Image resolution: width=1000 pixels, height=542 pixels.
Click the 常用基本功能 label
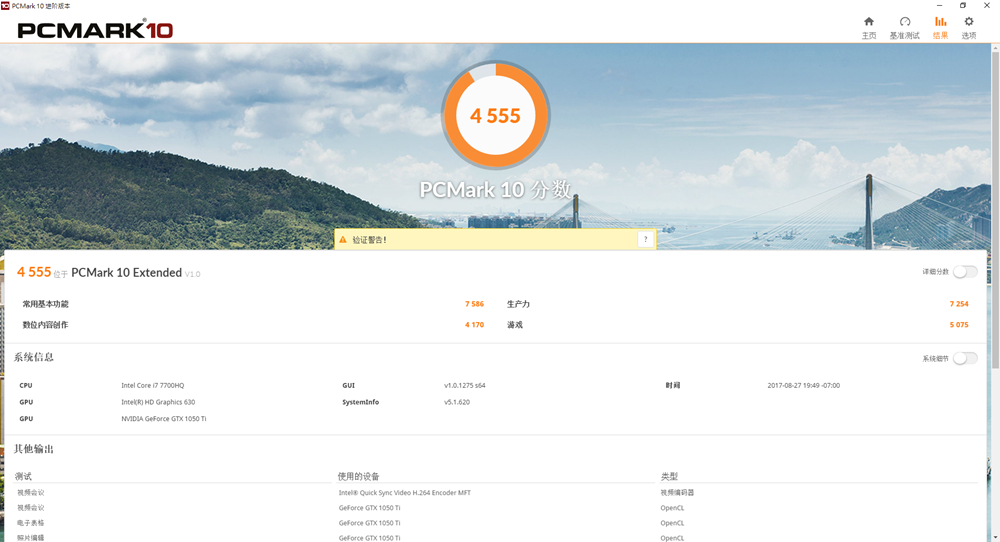45,304
